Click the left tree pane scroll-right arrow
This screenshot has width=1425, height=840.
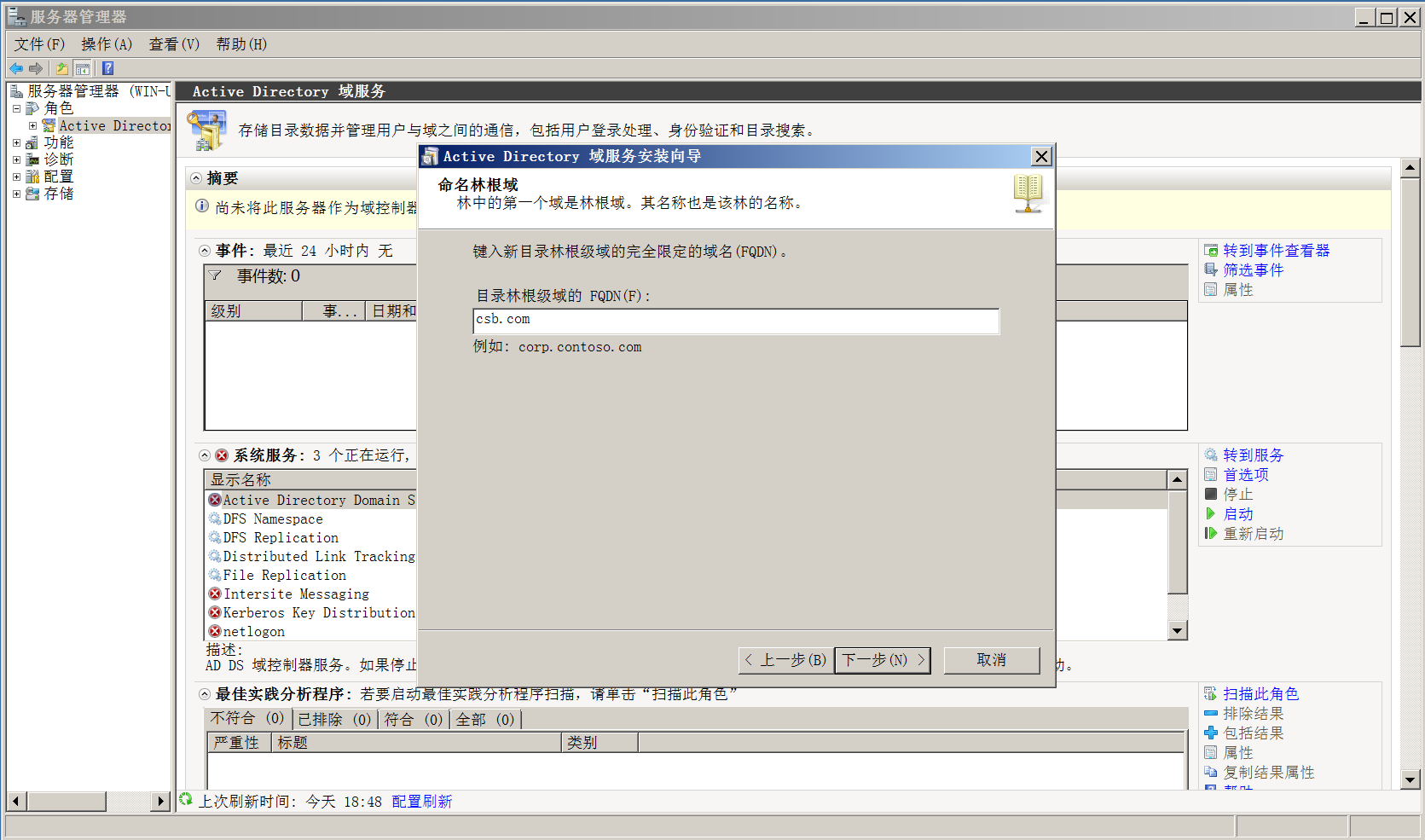160,801
